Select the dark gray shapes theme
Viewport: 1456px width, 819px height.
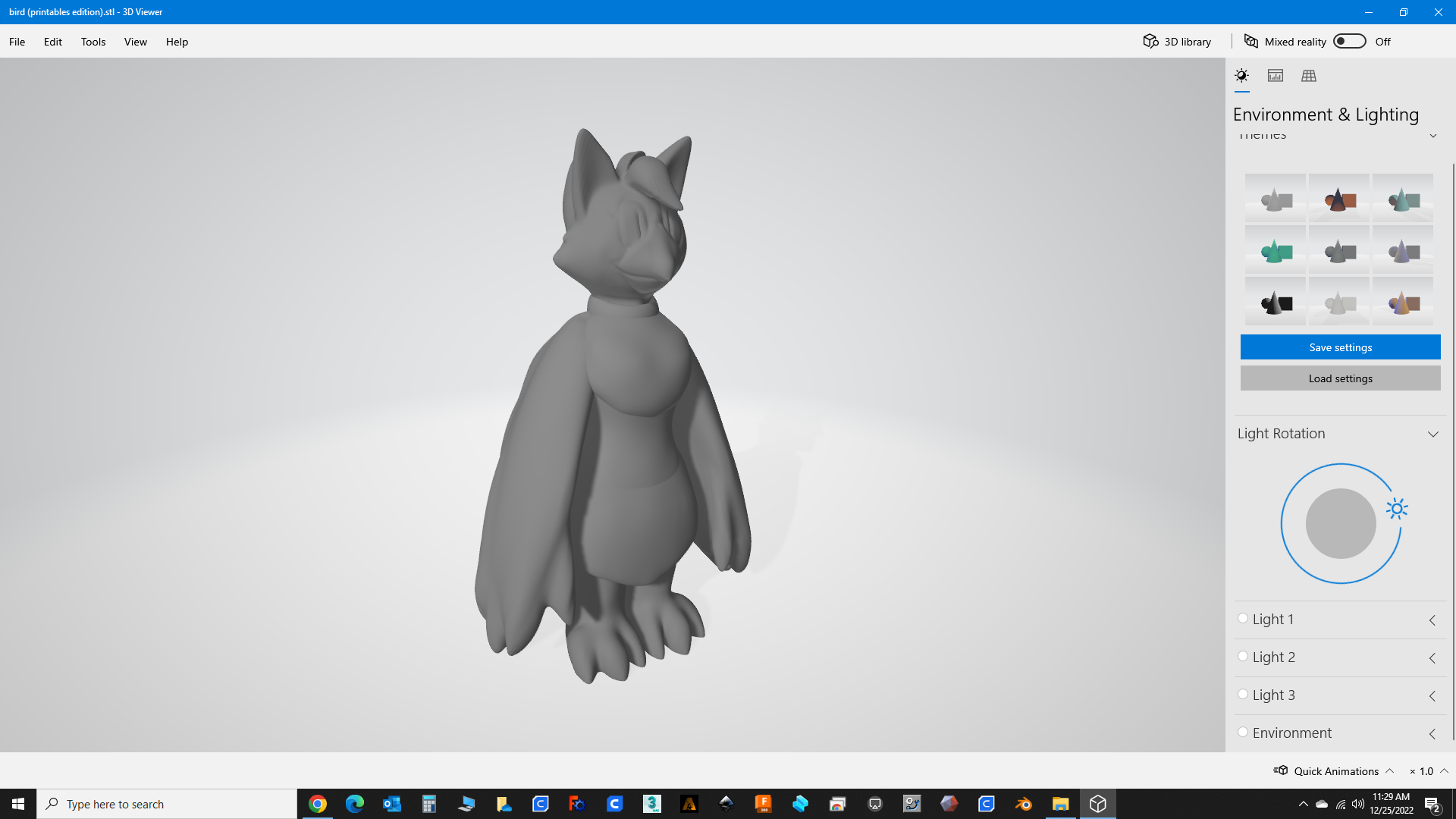click(1339, 249)
